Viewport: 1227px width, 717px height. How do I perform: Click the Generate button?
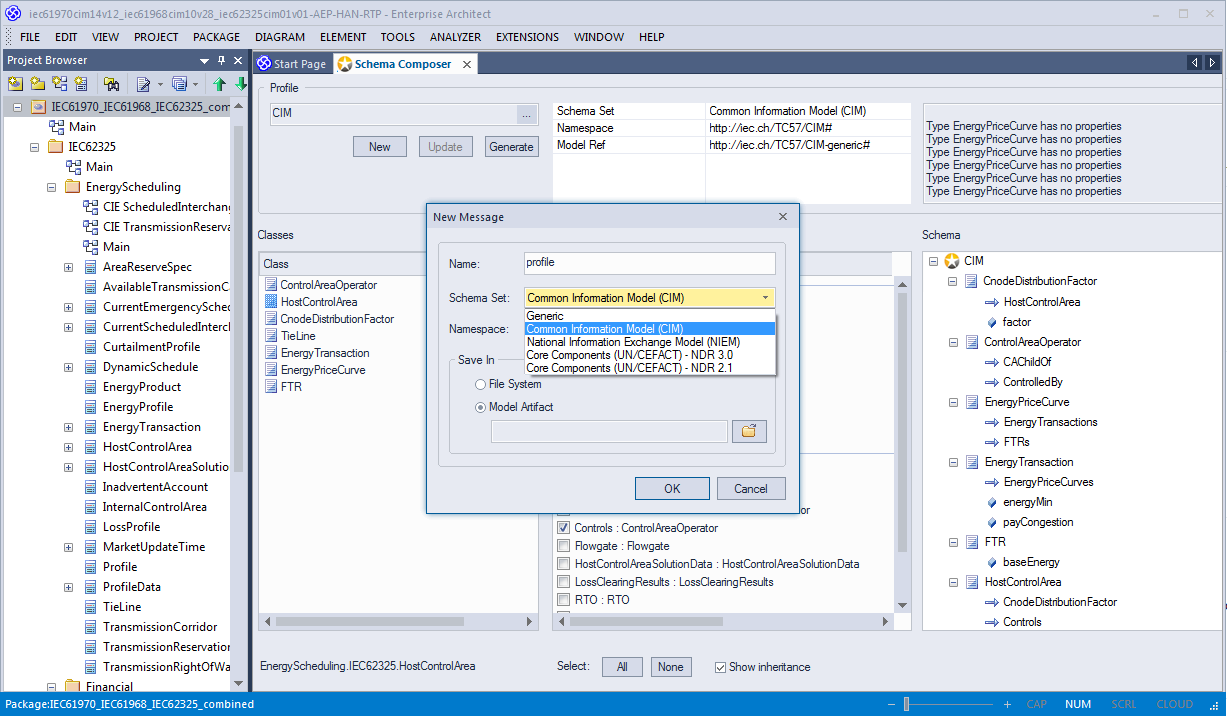[x=512, y=147]
